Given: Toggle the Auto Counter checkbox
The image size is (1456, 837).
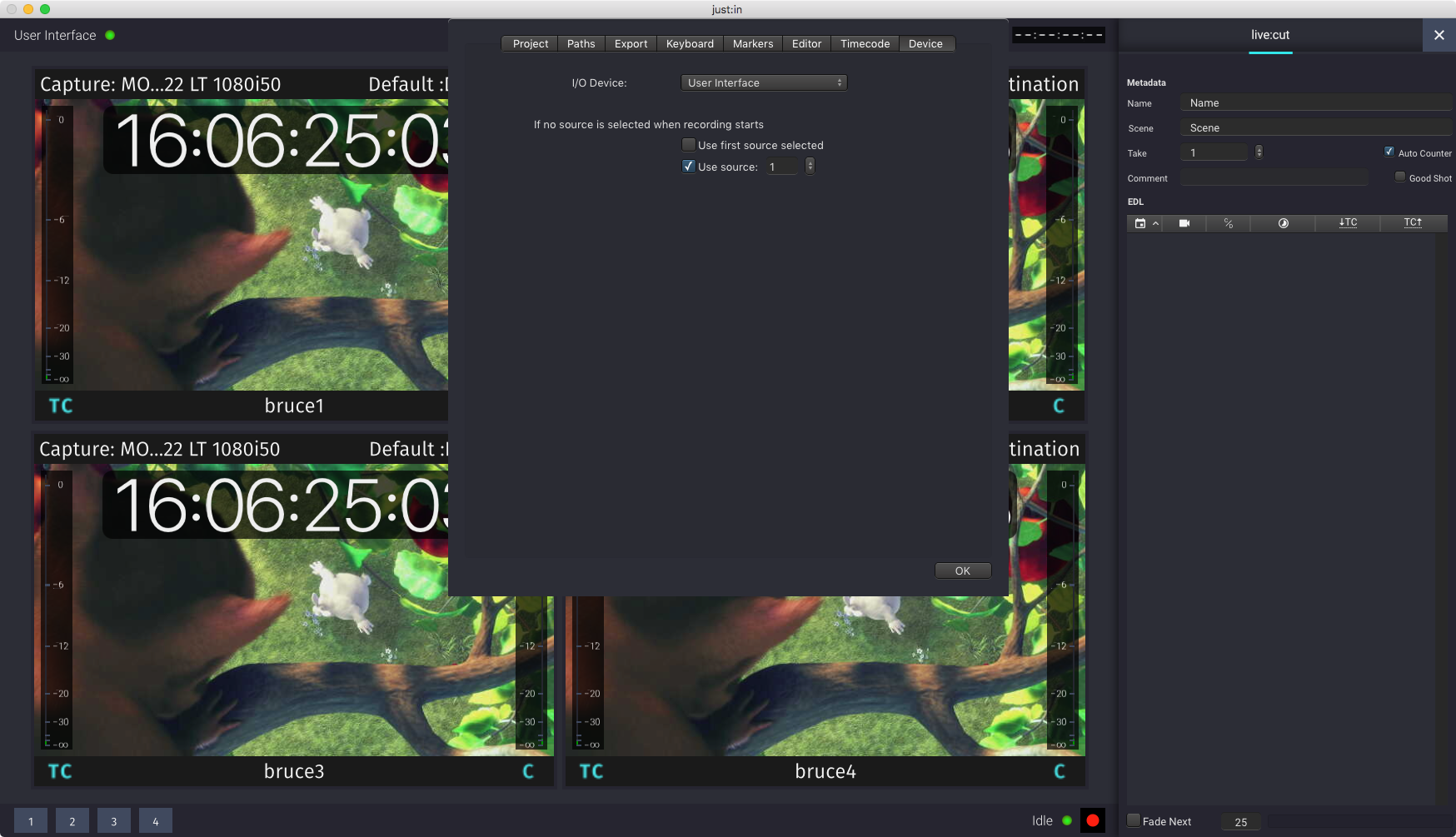Looking at the screenshot, I should [x=1389, y=152].
